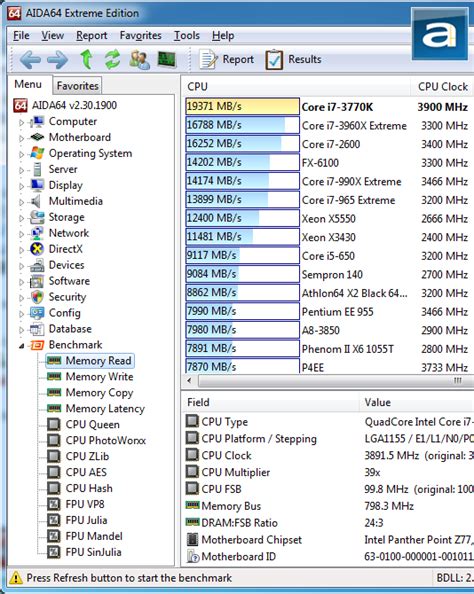474x594 pixels.
Task: Click the green monitor toolbar icon
Action: (167, 59)
